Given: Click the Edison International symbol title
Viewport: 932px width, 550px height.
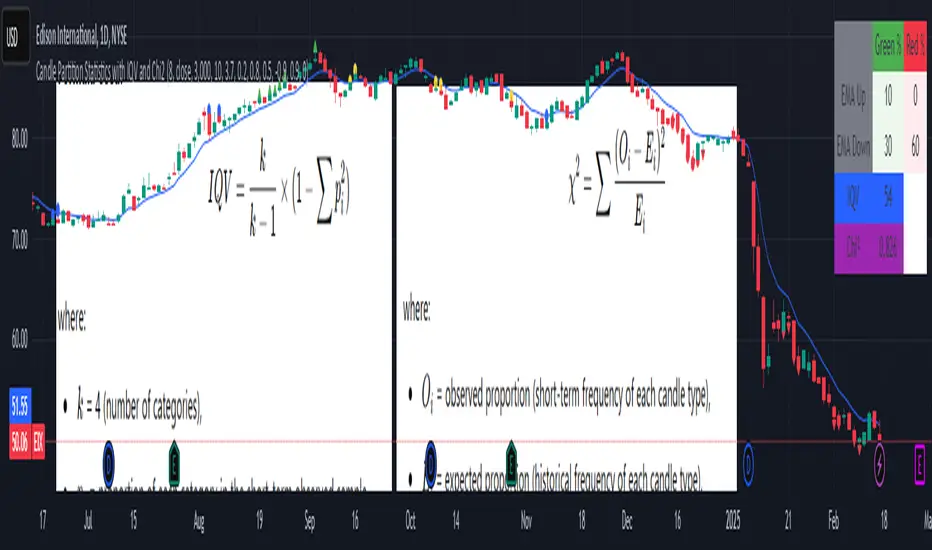Looking at the screenshot, I should [x=81, y=36].
